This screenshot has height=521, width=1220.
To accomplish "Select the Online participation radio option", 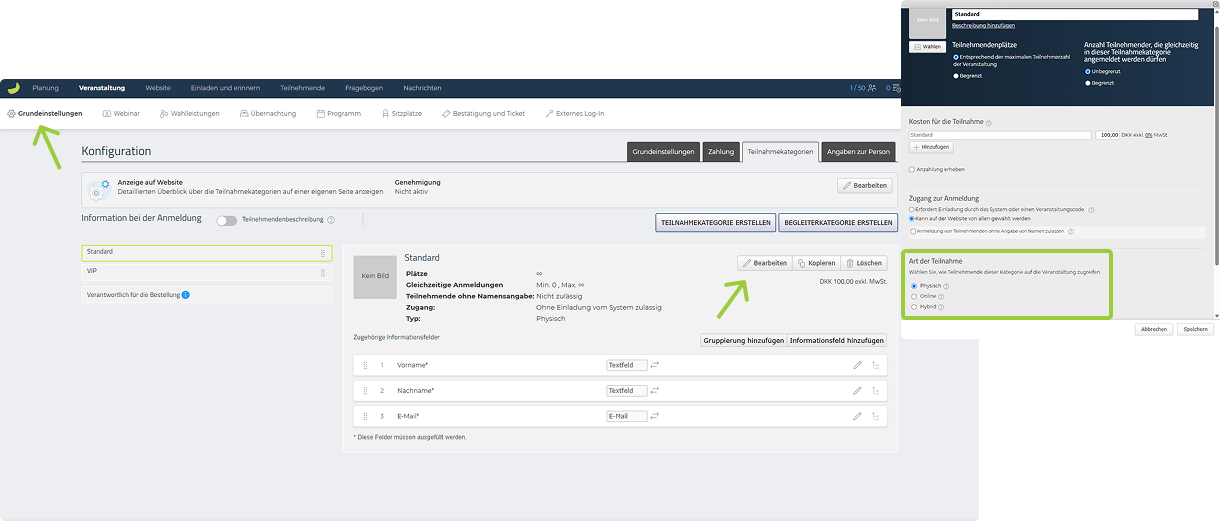I will tap(913, 296).
